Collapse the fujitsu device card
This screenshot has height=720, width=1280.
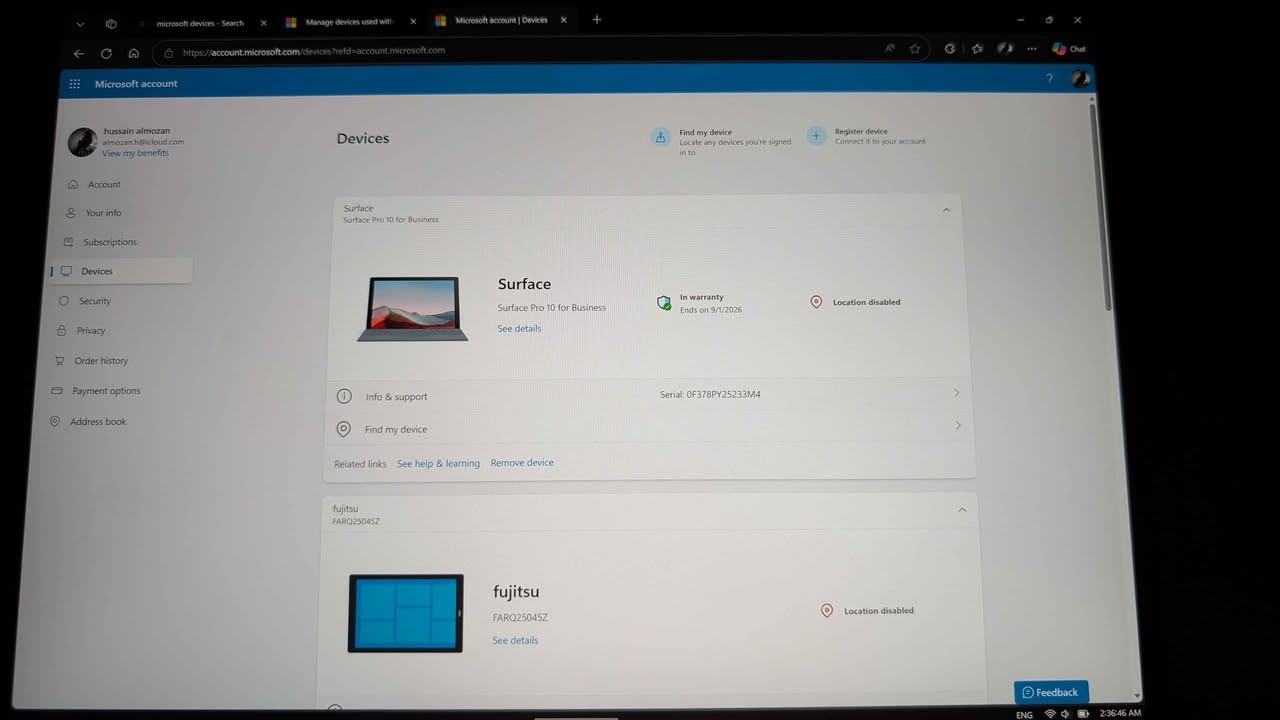962,510
